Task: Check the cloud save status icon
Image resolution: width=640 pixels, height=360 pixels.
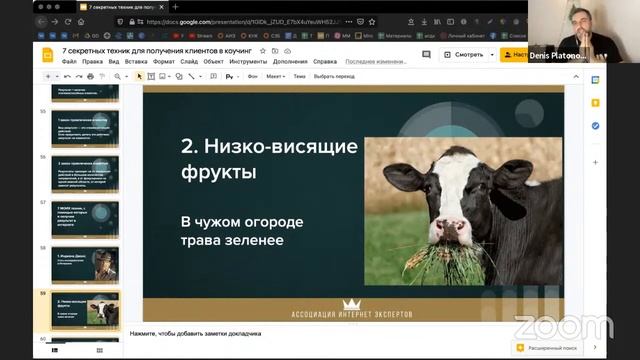Action: pos(288,51)
